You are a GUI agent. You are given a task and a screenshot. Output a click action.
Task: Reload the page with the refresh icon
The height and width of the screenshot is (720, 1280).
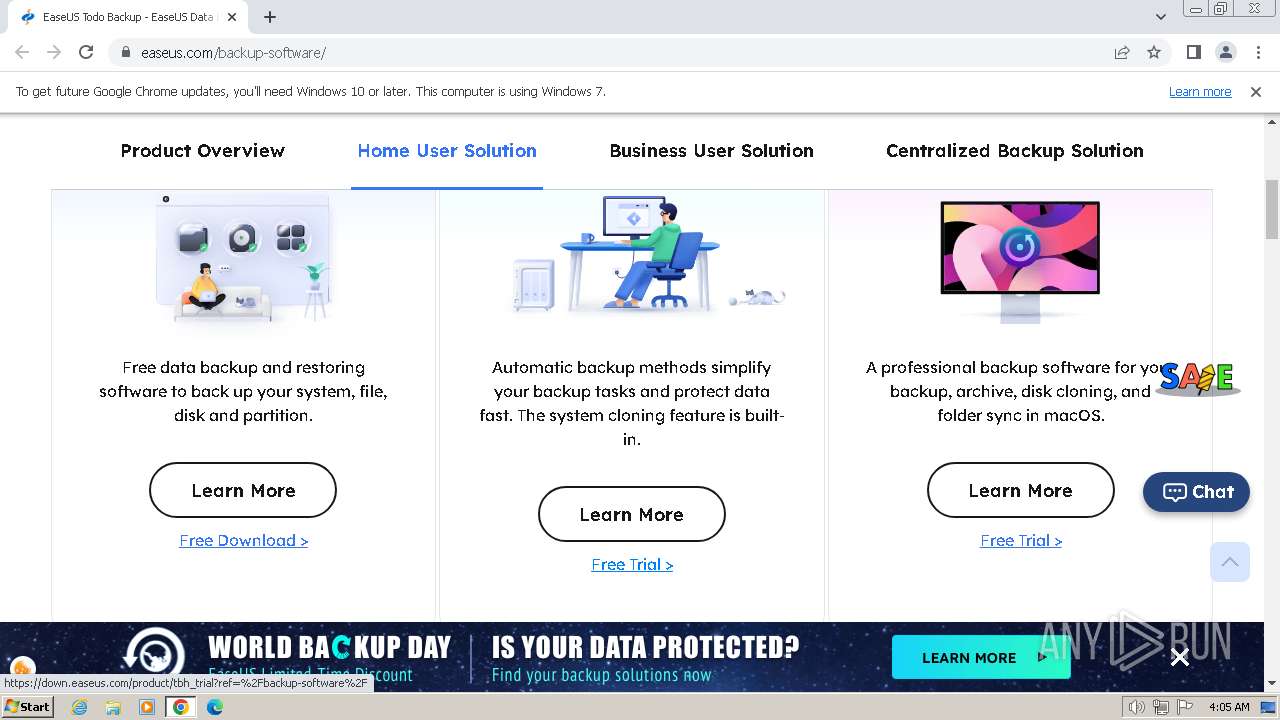click(x=86, y=52)
